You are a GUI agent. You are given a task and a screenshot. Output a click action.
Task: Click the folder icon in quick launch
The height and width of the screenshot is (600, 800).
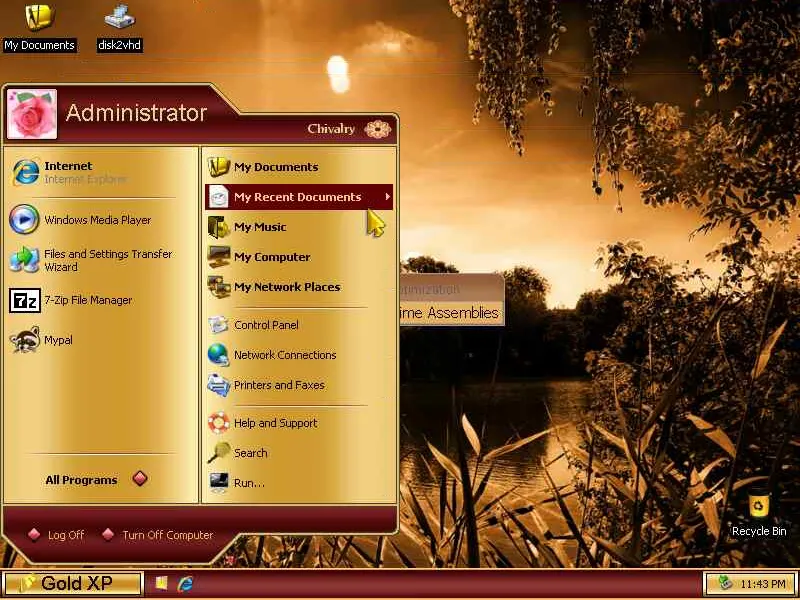coord(162,583)
